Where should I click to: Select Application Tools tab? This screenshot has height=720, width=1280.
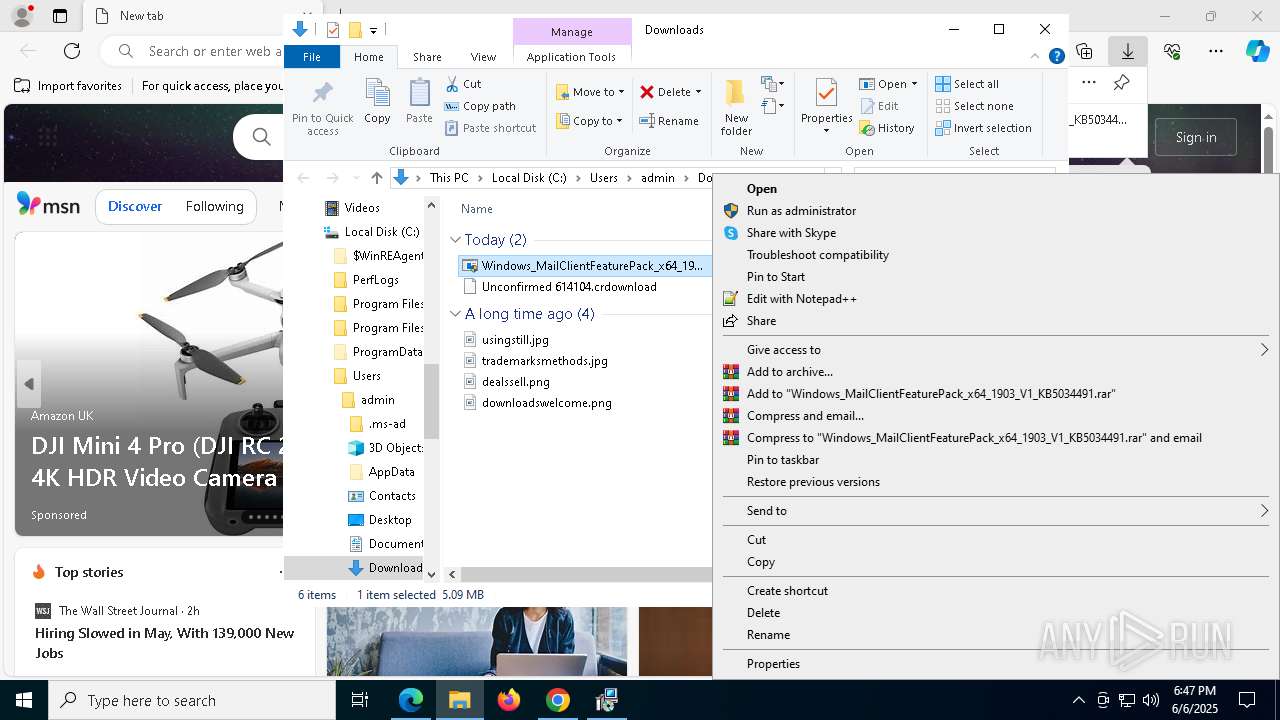pyautogui.click(x=571, y=57)
